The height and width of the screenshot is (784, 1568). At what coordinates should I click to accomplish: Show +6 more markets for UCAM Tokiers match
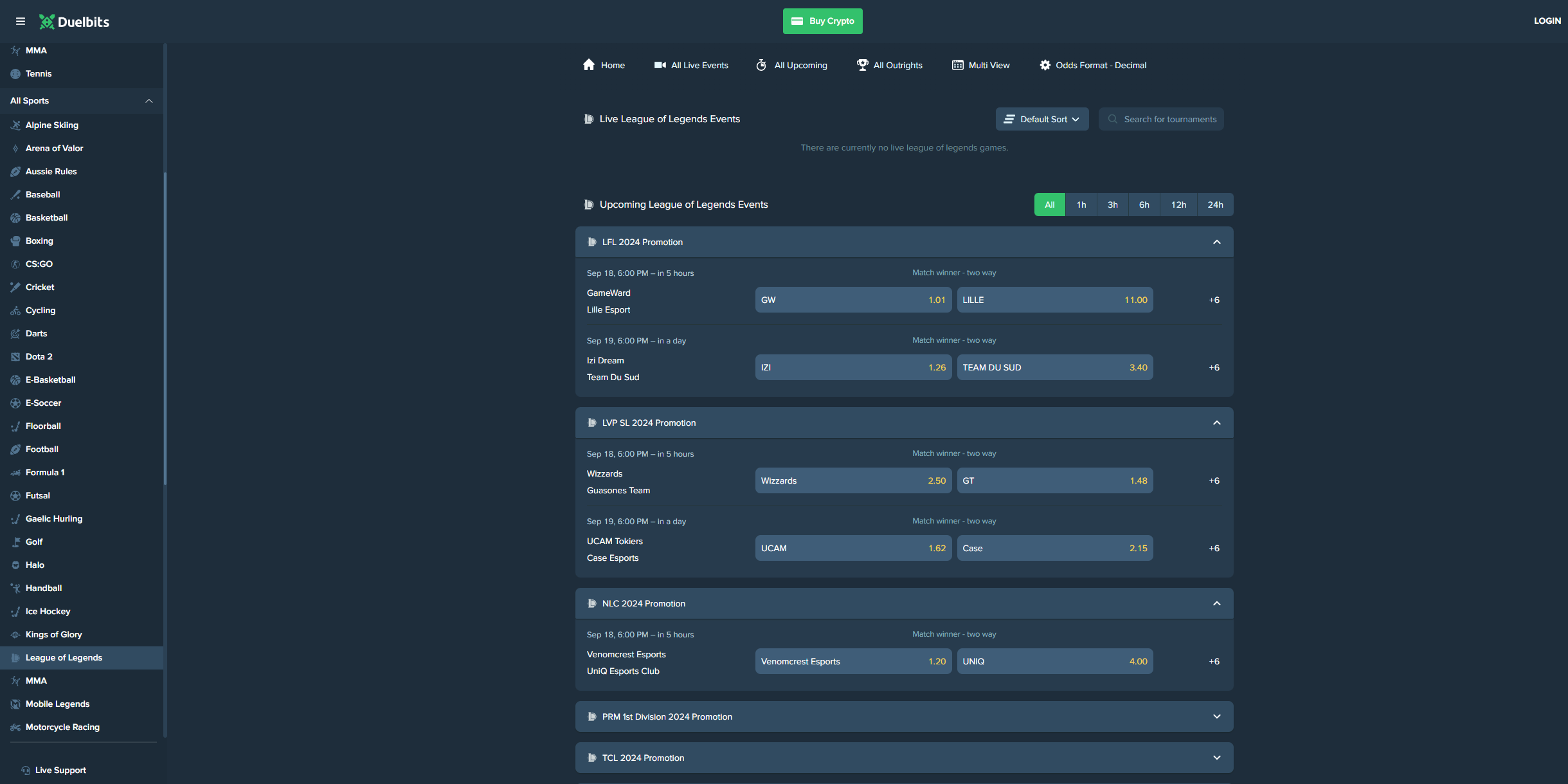point(1214,548)
